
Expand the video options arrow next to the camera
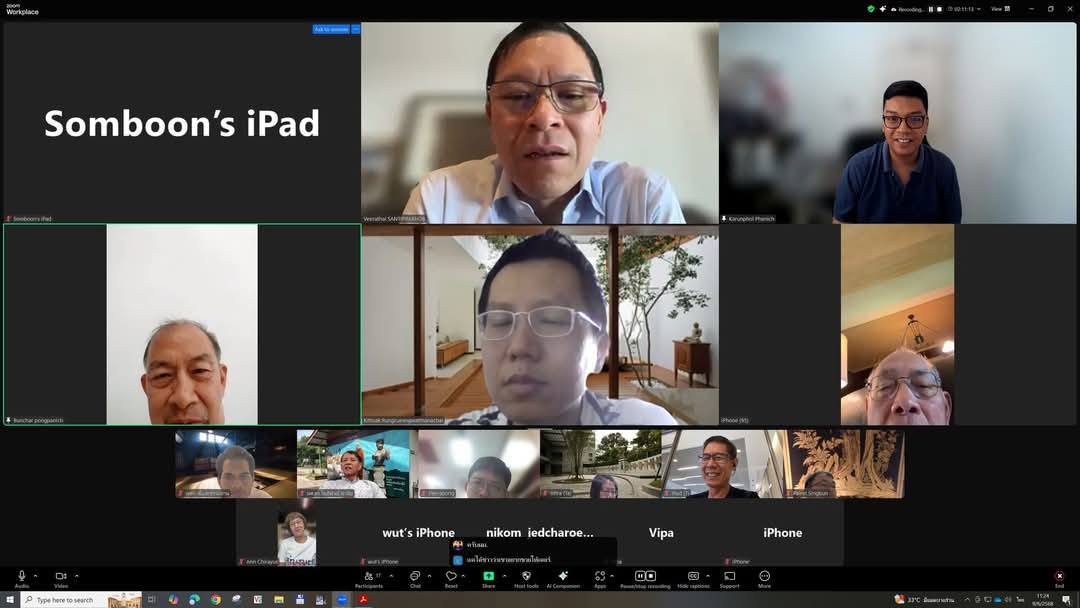pos(76,575)
